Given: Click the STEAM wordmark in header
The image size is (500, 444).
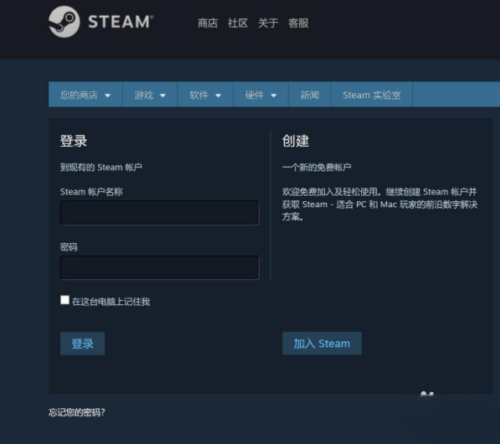Looking at the screenshot, I should [121, 22].
